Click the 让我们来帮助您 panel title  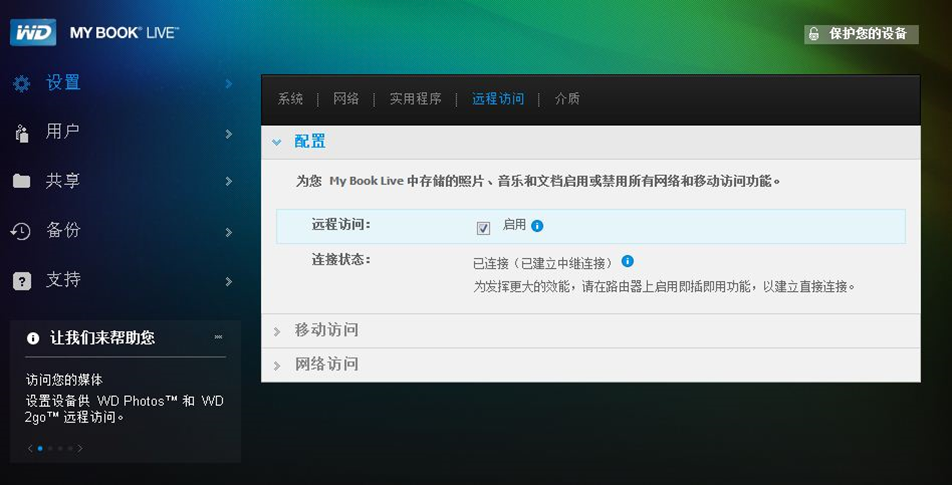(x=102, y=338)
